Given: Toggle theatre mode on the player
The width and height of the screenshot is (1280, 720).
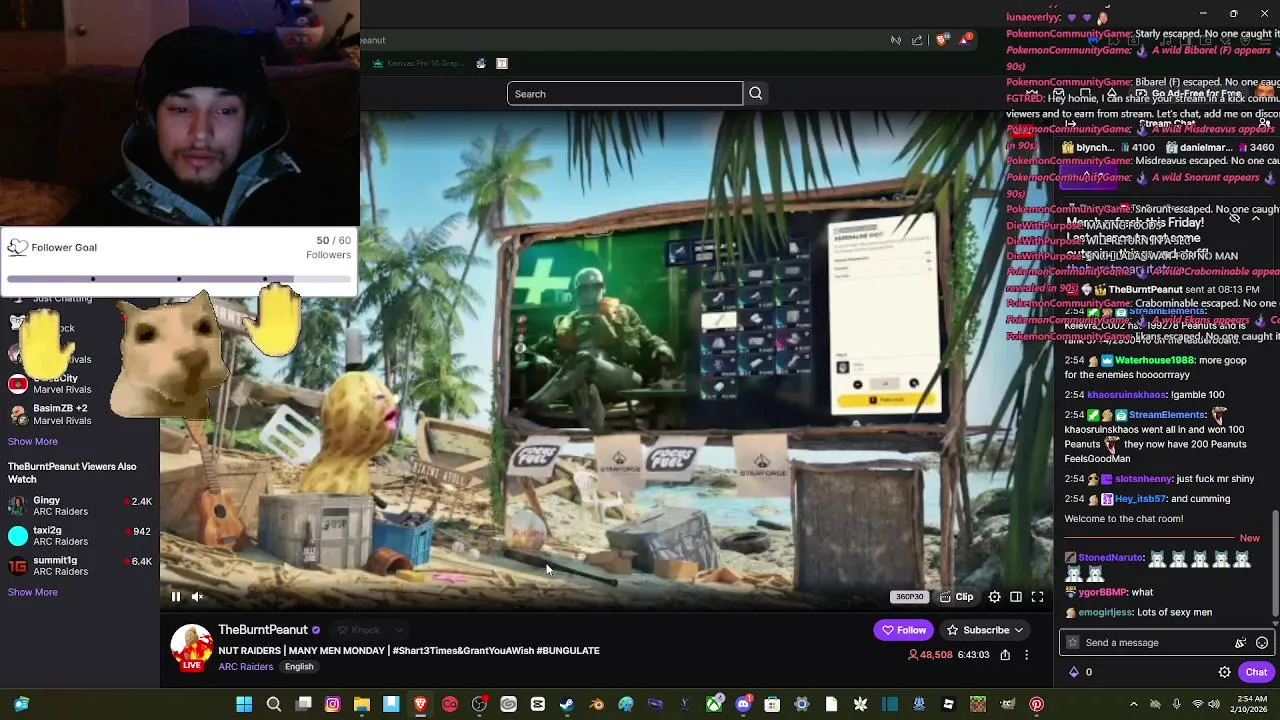Looking at the screenshot, I should click(x=1016, y=597).
